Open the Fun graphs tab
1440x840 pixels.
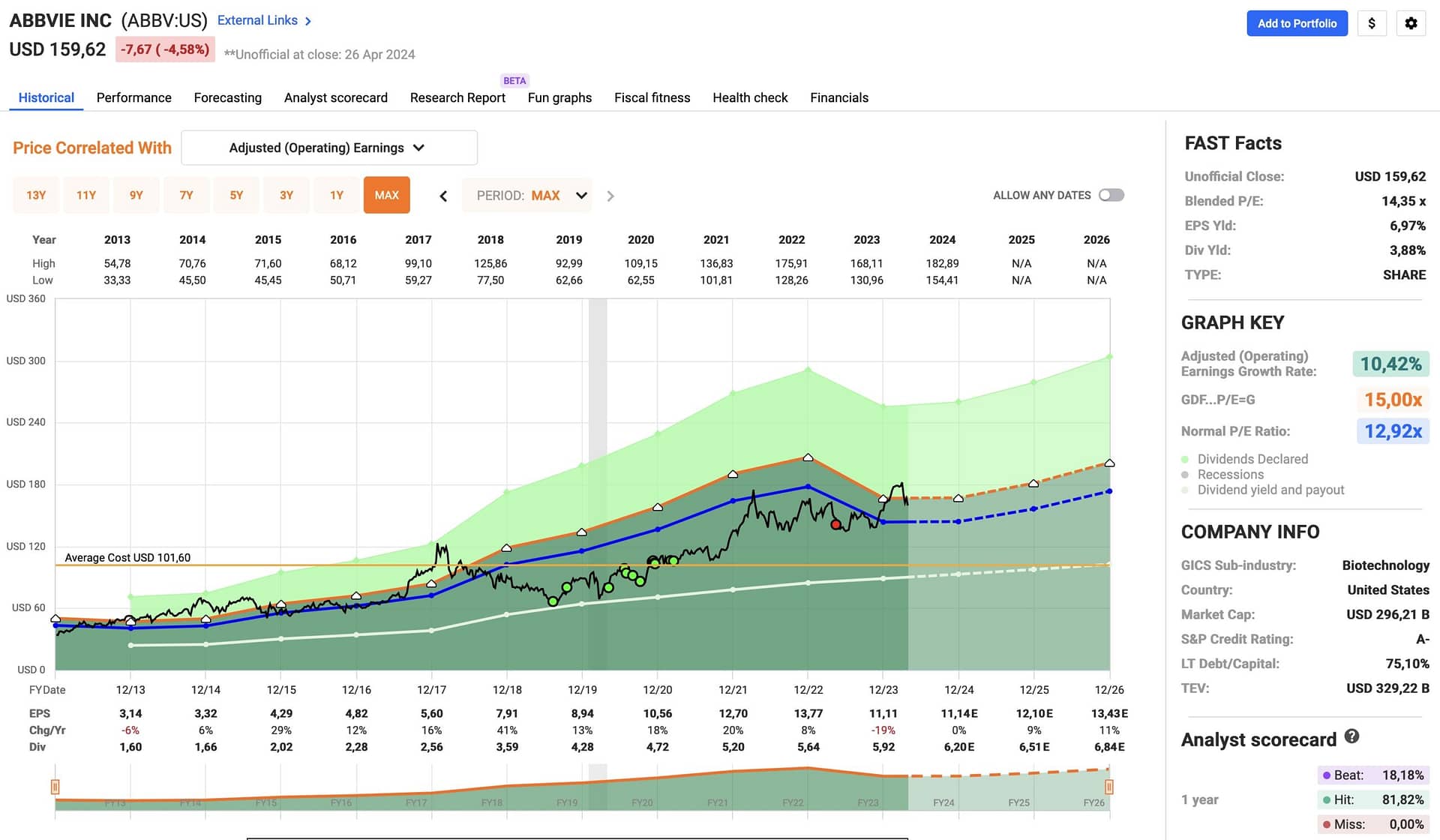point(559,97)
